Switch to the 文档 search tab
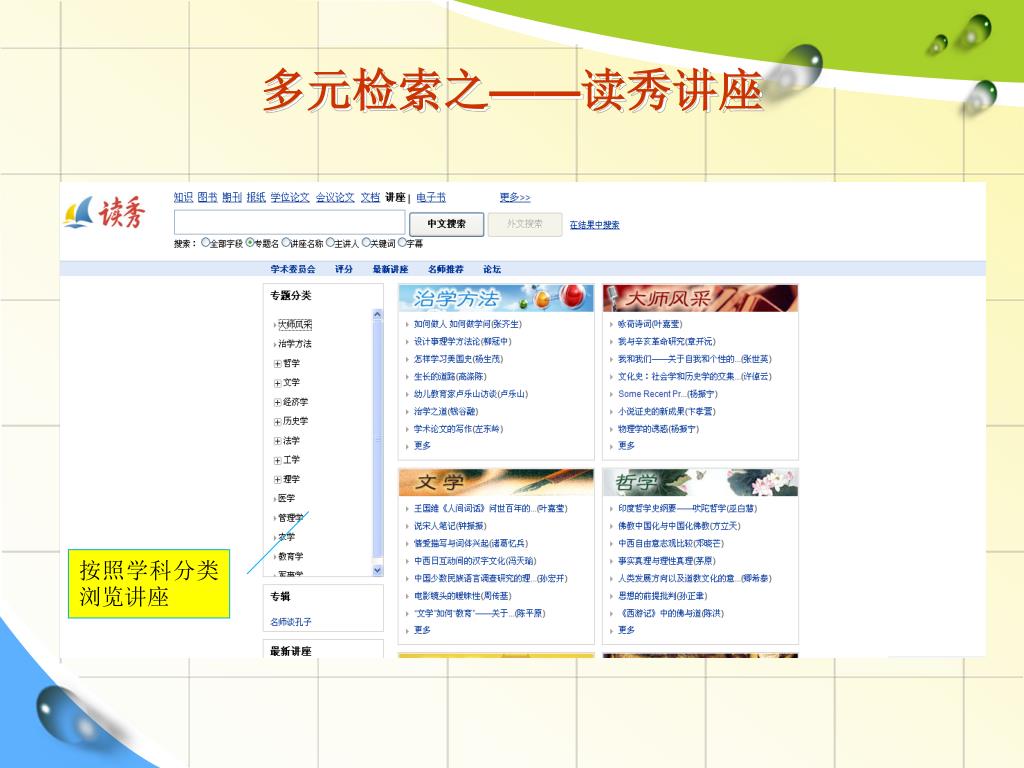Image resolution: width=1024 pixels, height=768 pixels. tap(370, 197)
